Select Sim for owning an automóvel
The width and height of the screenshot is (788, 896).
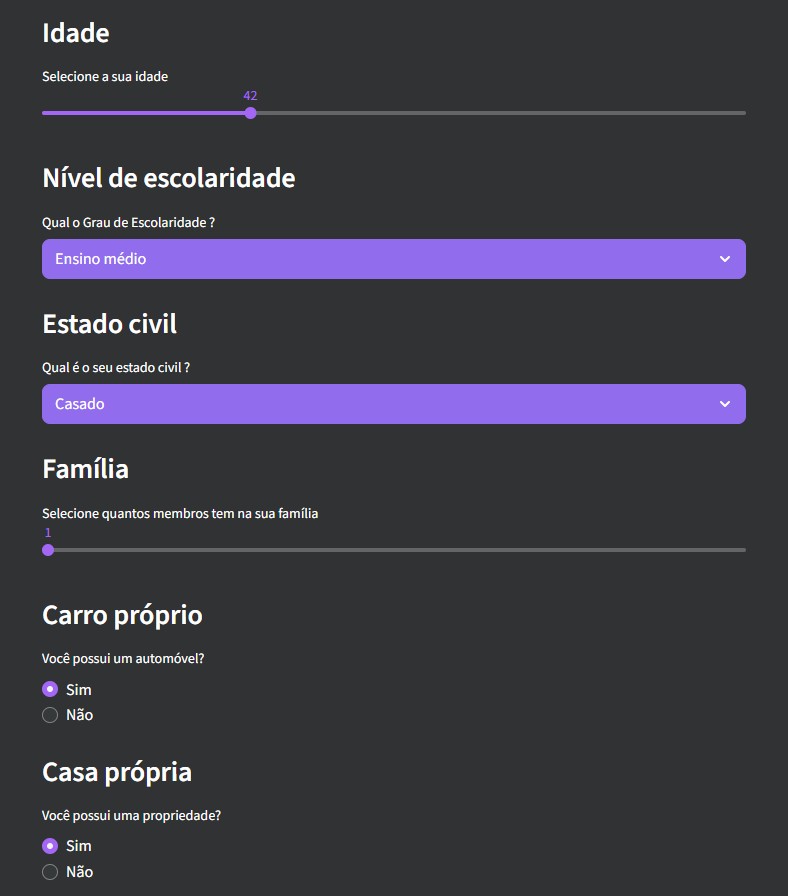50,689
